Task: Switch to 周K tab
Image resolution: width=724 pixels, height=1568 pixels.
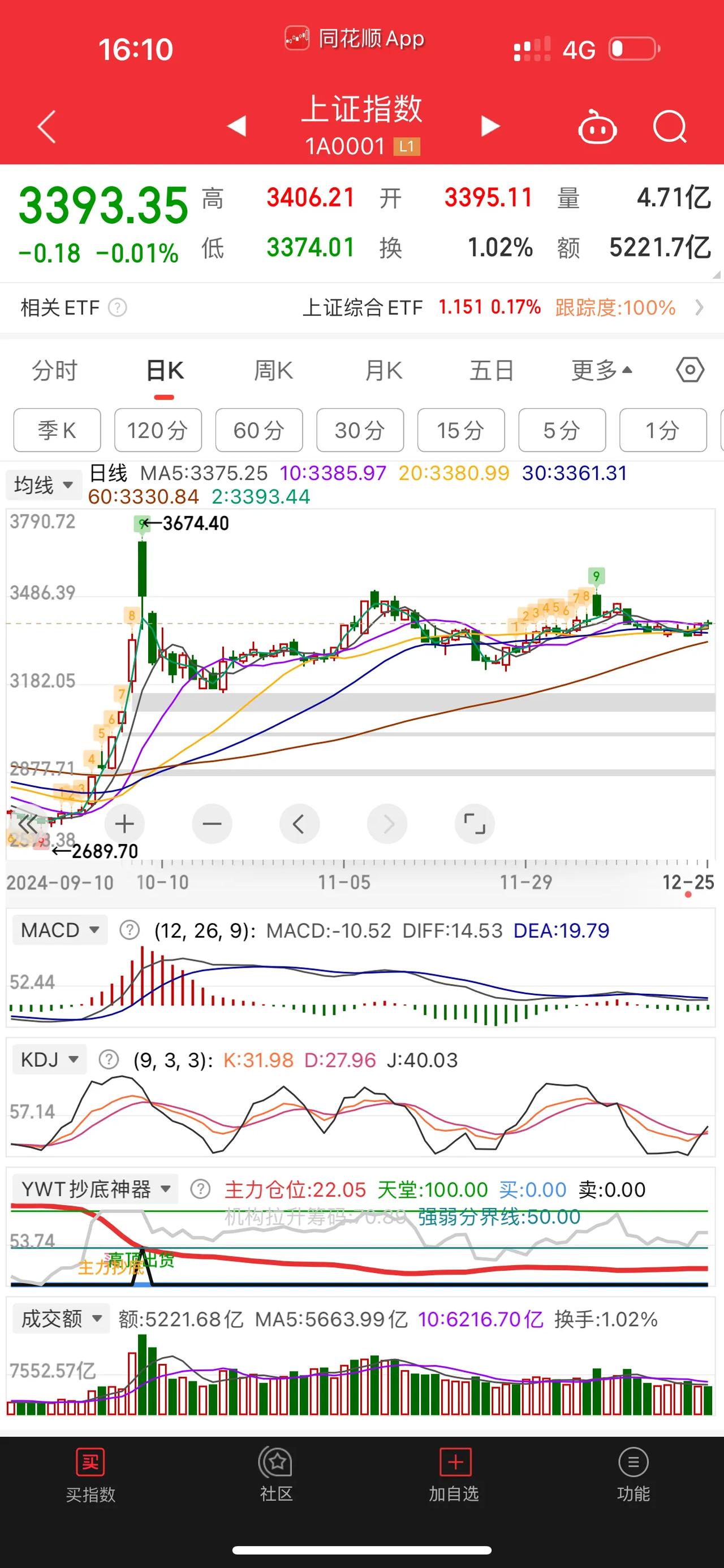Action: (x=273, y=370)
